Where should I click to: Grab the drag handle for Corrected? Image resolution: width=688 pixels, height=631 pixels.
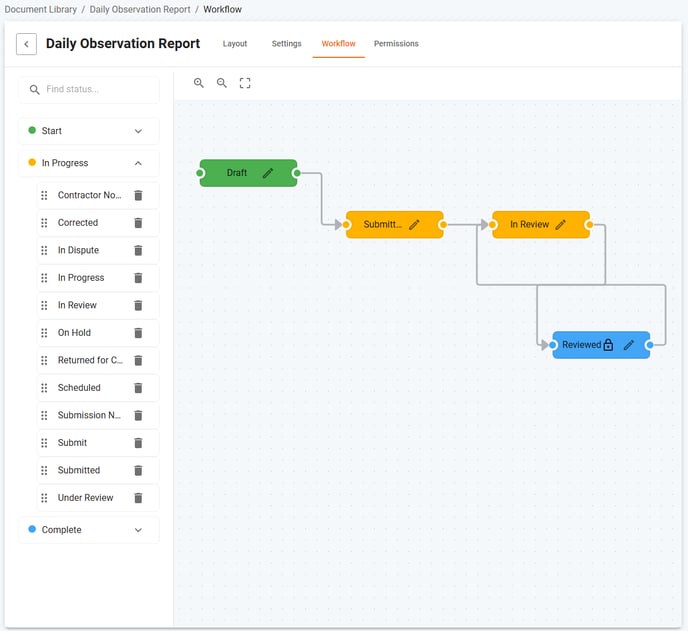(x=44, y=223)
